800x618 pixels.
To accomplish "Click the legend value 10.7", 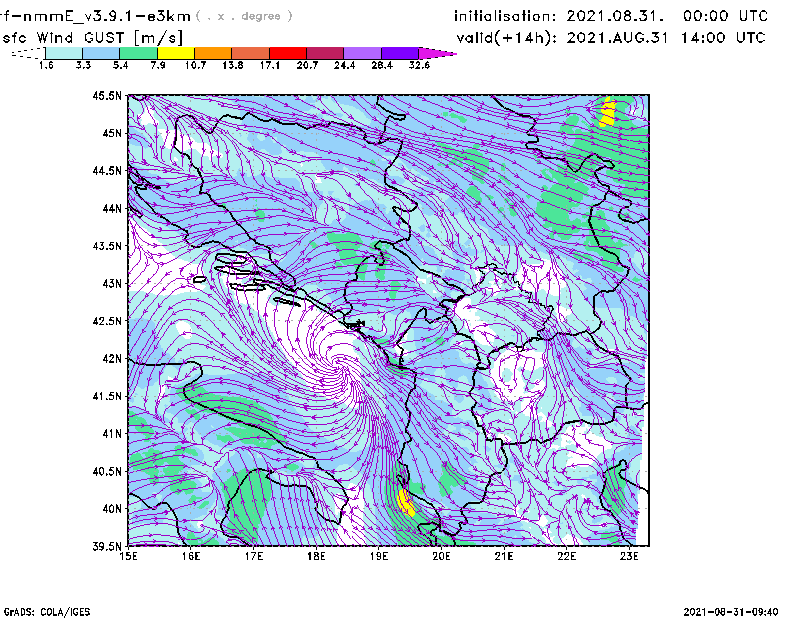I will point(195,65).
